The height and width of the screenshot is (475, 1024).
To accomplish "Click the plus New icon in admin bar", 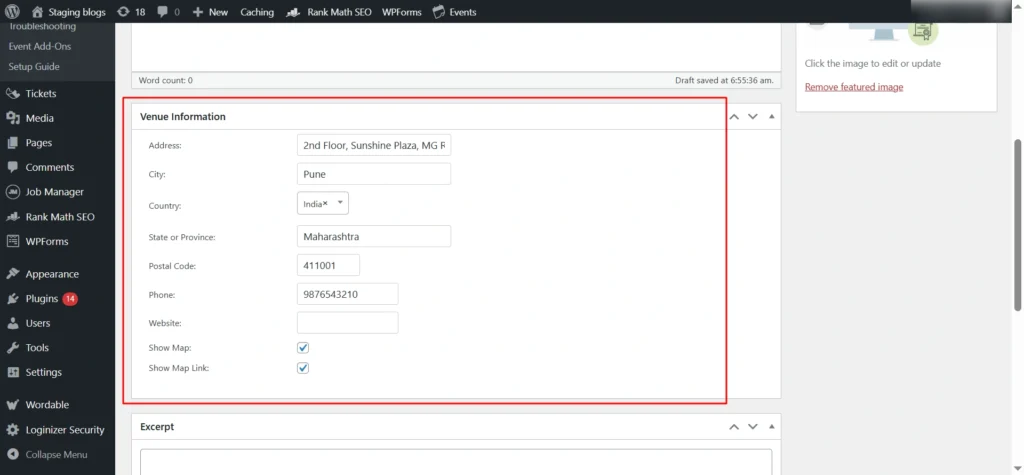I will 199,12.
